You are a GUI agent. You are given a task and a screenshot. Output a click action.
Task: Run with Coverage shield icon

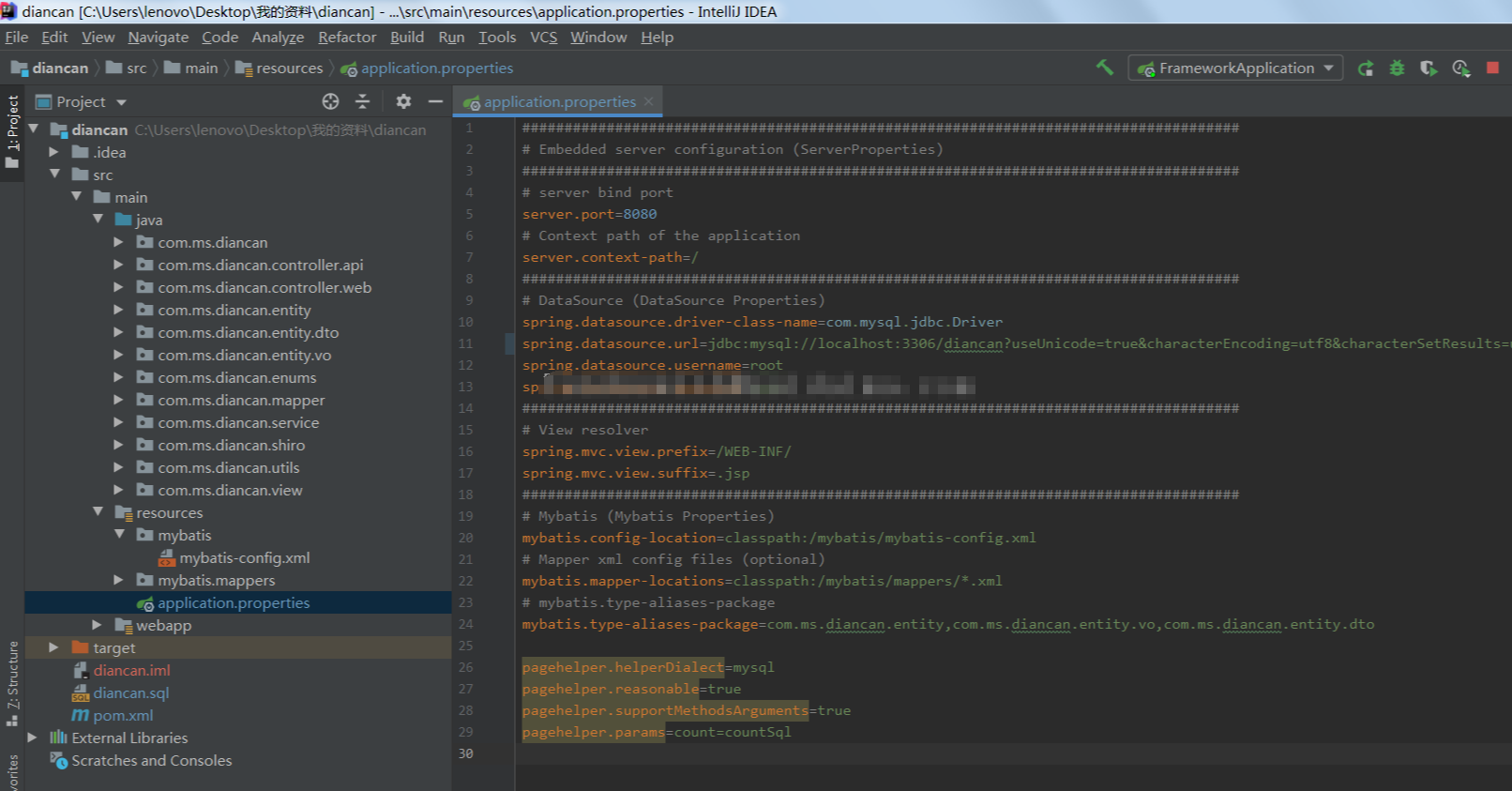pos(1429,68)
